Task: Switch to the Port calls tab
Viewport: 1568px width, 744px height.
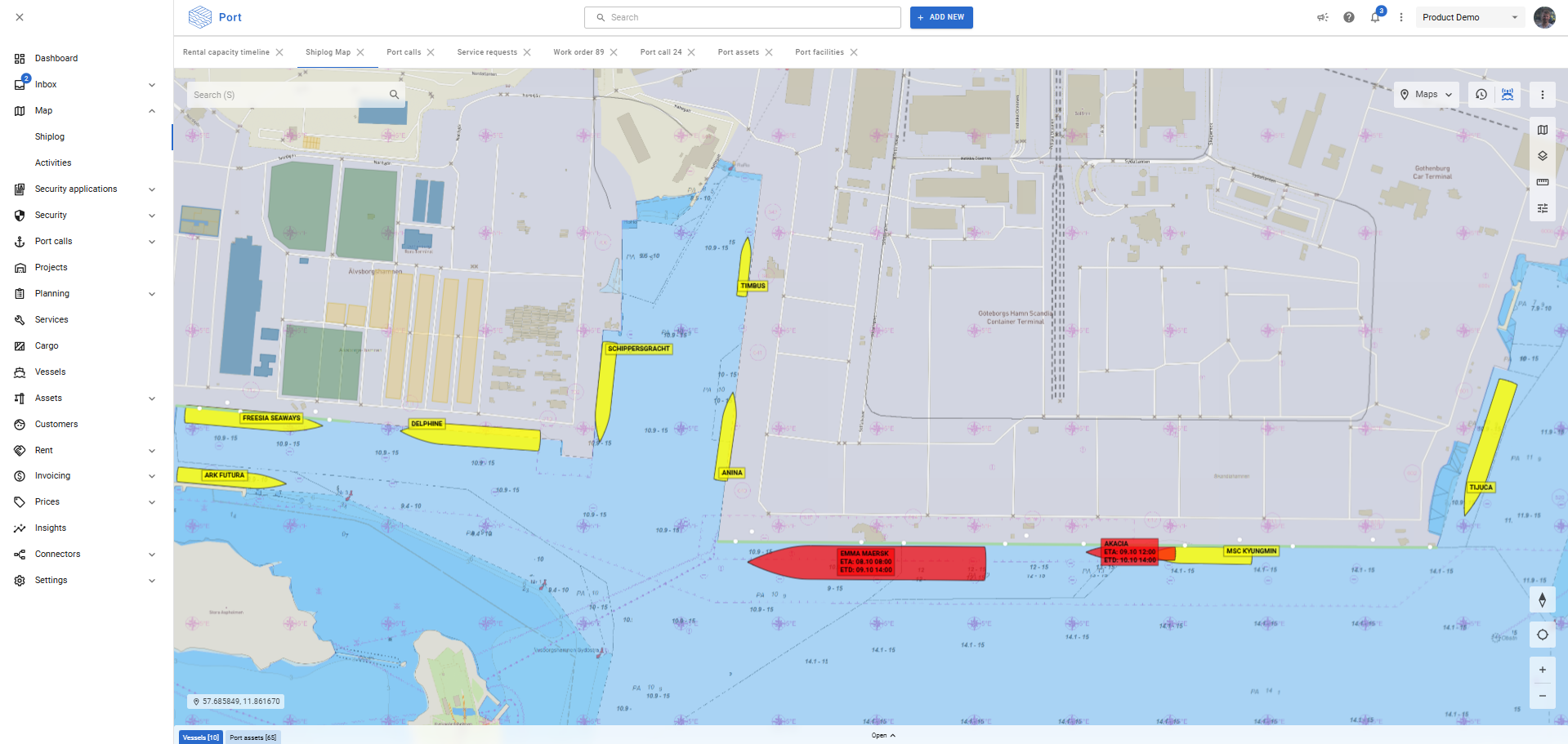Action: click(404, 52)
